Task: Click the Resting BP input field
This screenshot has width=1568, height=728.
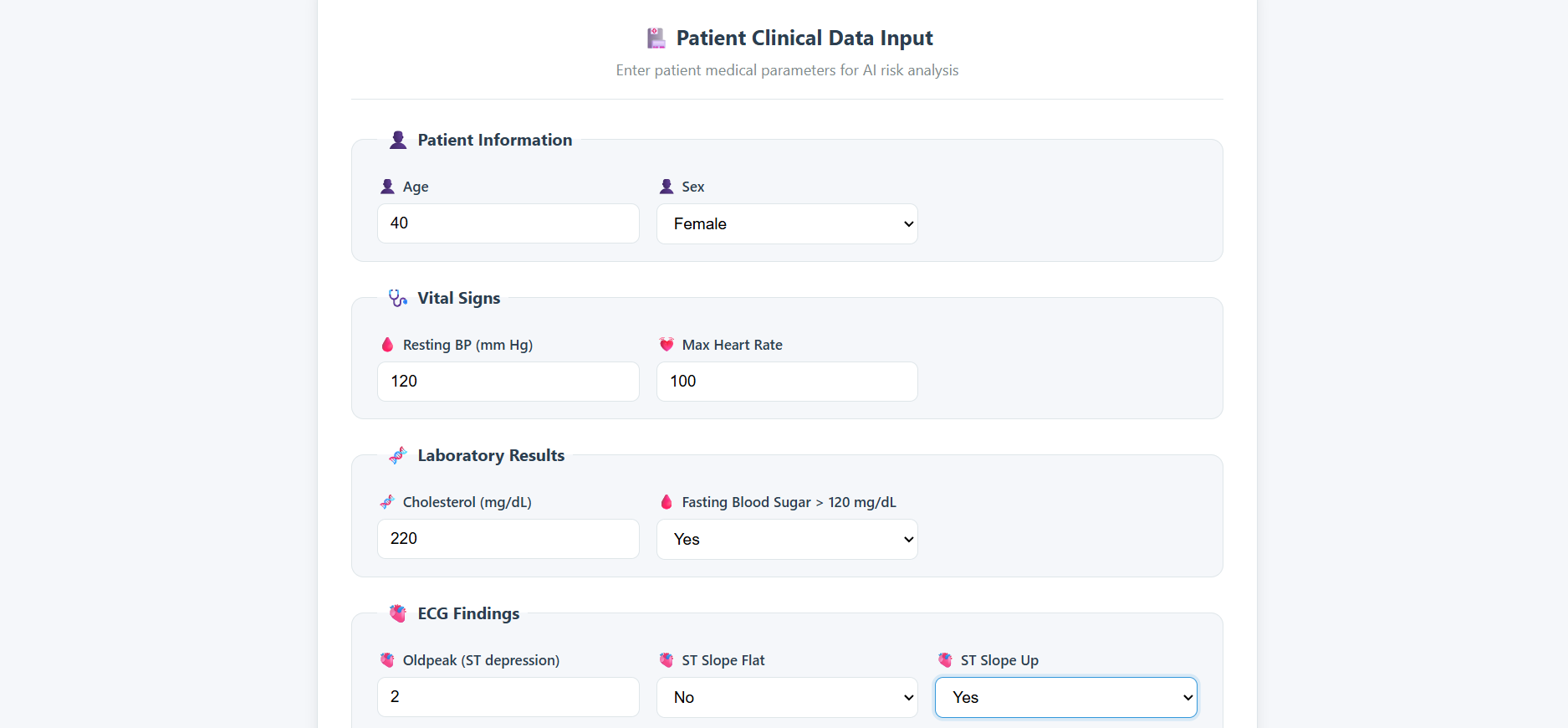Action: (508, 382)
